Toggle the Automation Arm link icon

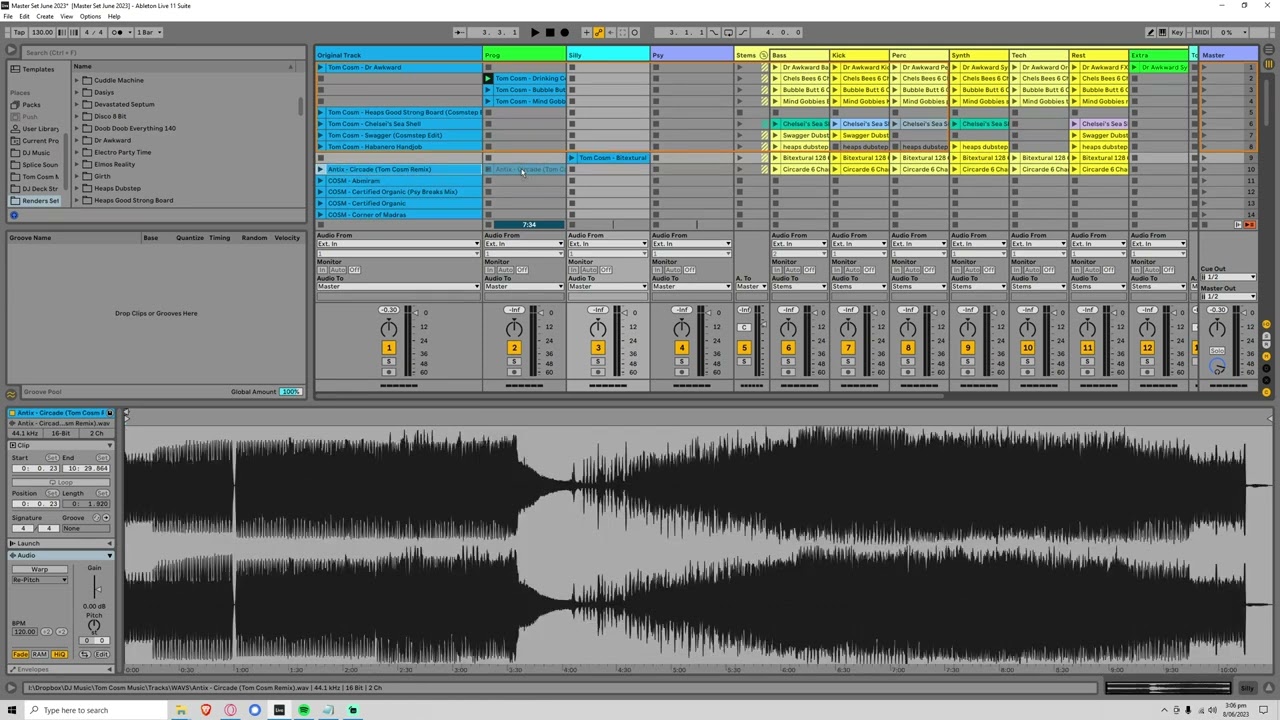coord(598,32)
